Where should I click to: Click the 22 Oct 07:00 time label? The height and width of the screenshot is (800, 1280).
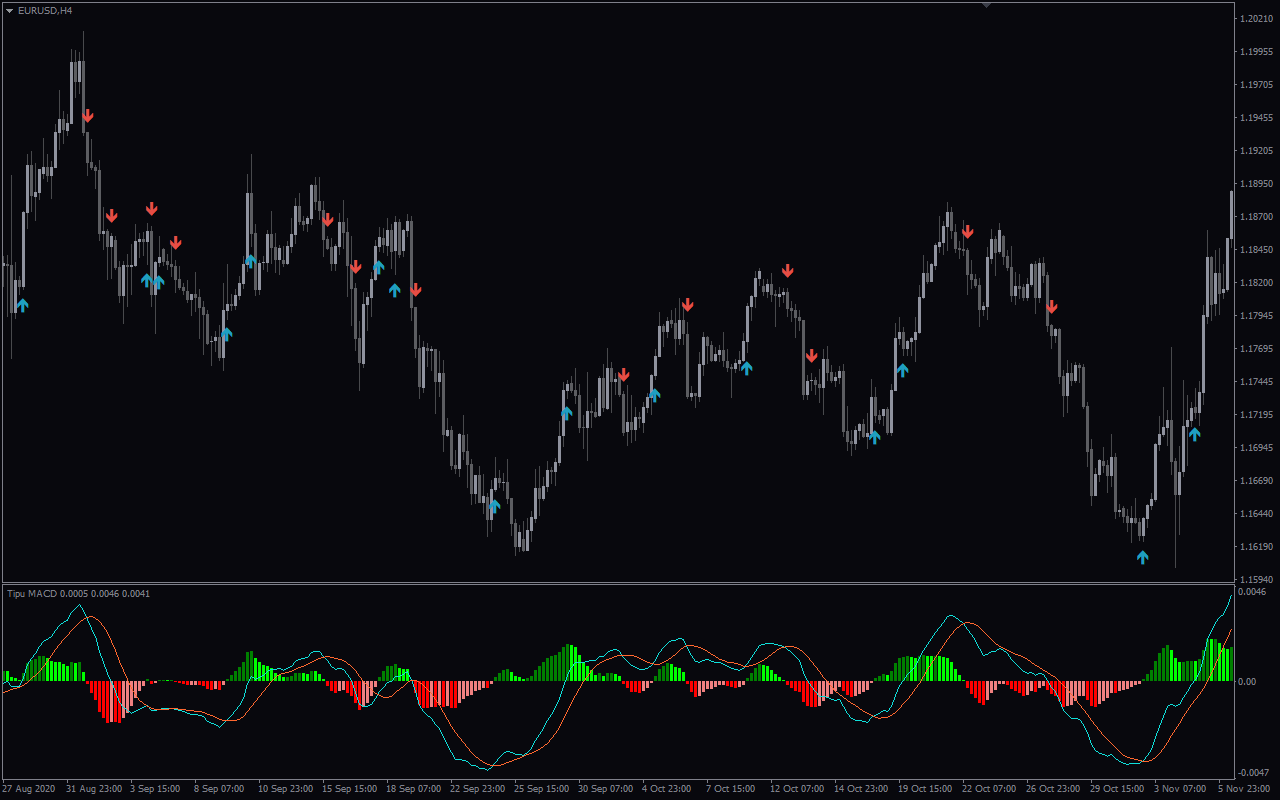click(990, 789)
